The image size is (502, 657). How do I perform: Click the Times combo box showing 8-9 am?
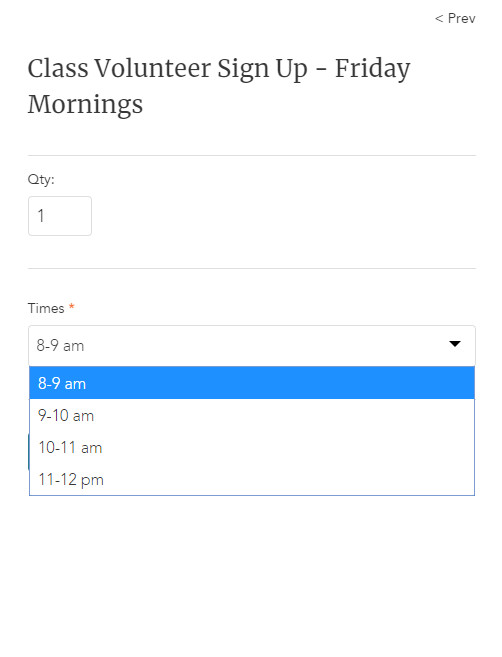point(252,346)
